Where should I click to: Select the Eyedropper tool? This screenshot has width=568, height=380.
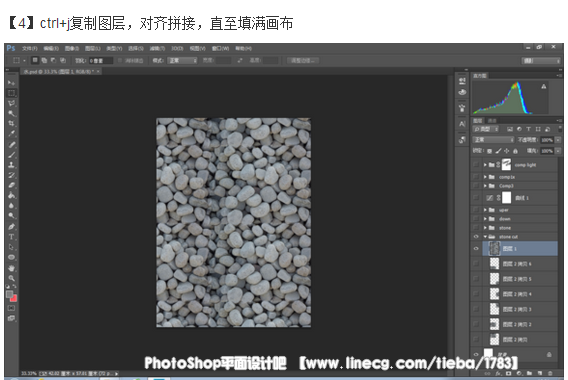tap(11, 134)
